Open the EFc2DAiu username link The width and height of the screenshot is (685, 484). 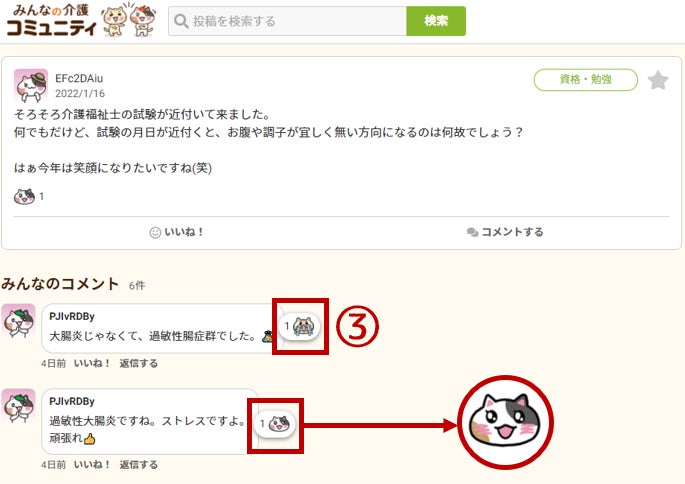pyautogui.click(x=79, y=79)
